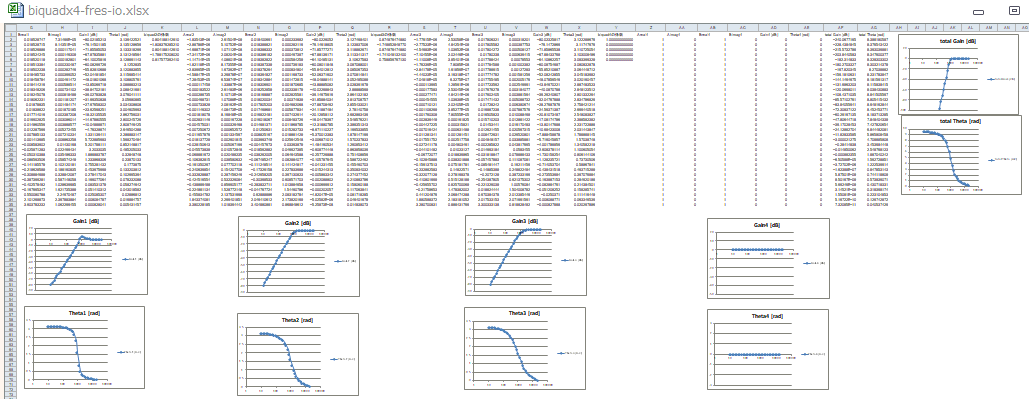Image resolution: width=1029 pixels, height=399 pixels.
Task: Select column G header
Action: (32, 27)
